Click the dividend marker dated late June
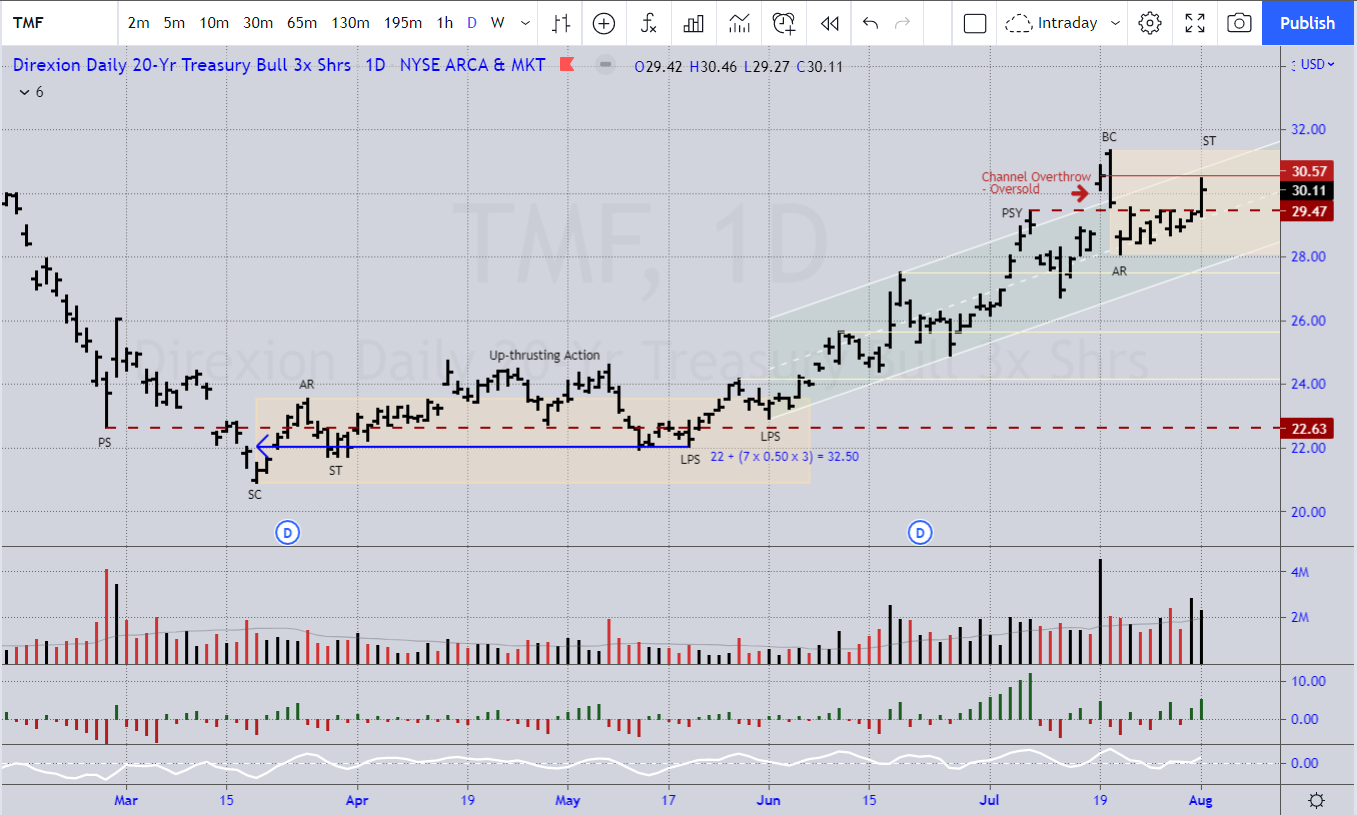The image size is (1357, 815). click(919, 533)
